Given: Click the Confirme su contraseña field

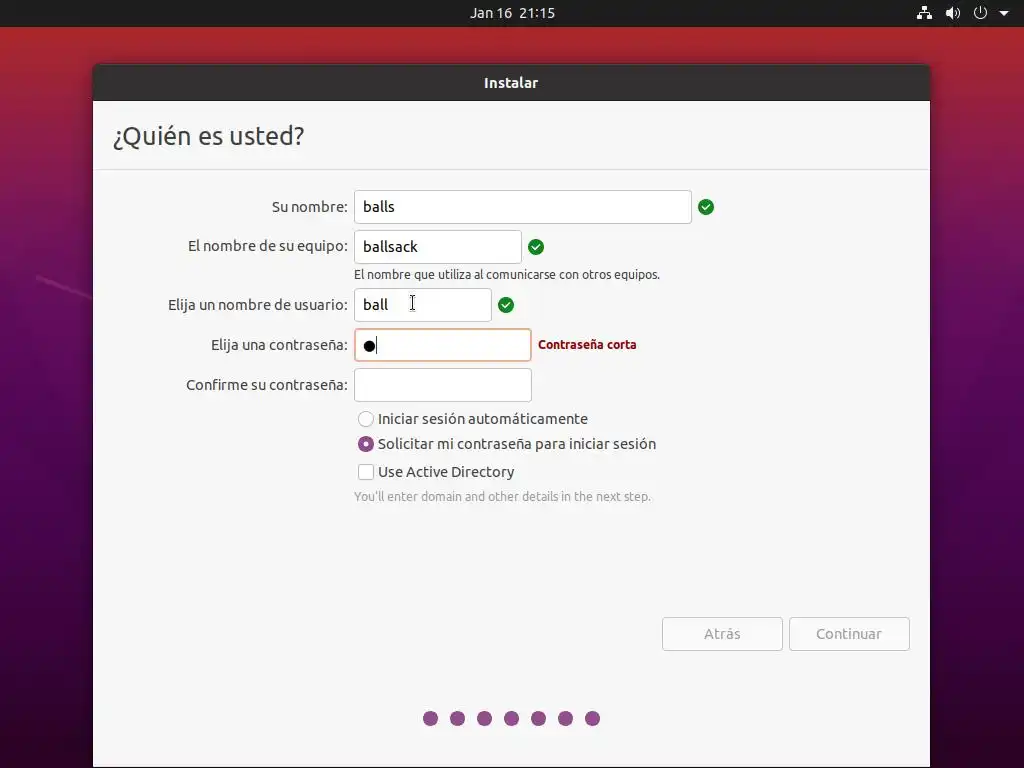Looking at the screenshot, I should point(443,385).
